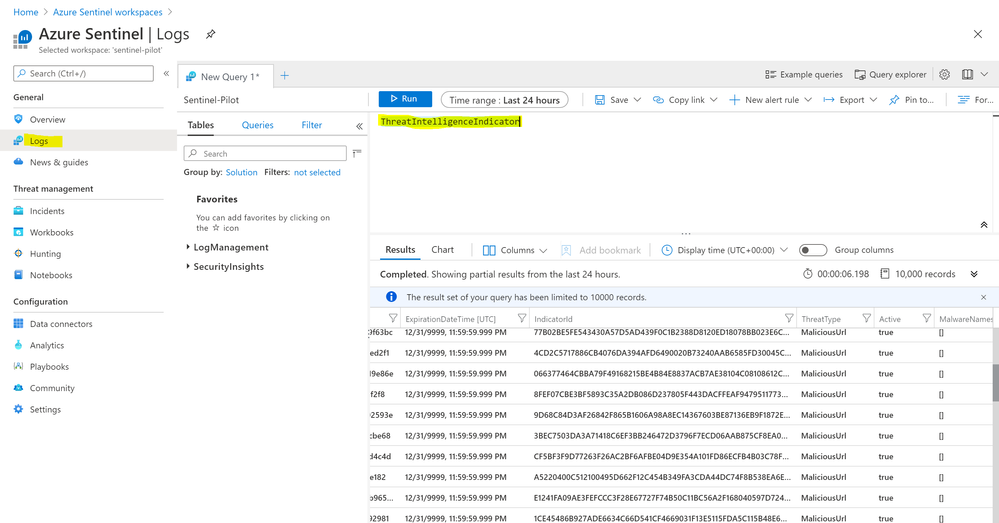999x523 pixels.
Task: Open the Overview page icon
Action: 18,119
